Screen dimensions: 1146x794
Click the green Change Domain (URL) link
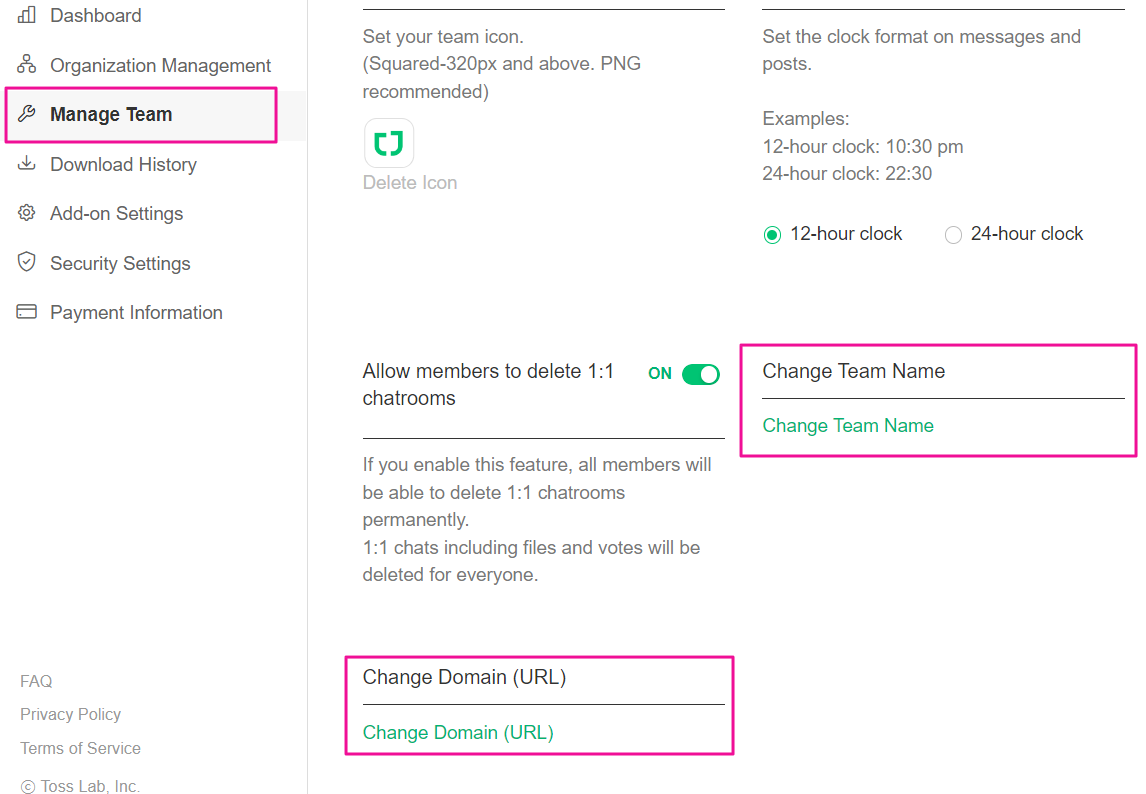pyautogui.click(x=458, y=732)
